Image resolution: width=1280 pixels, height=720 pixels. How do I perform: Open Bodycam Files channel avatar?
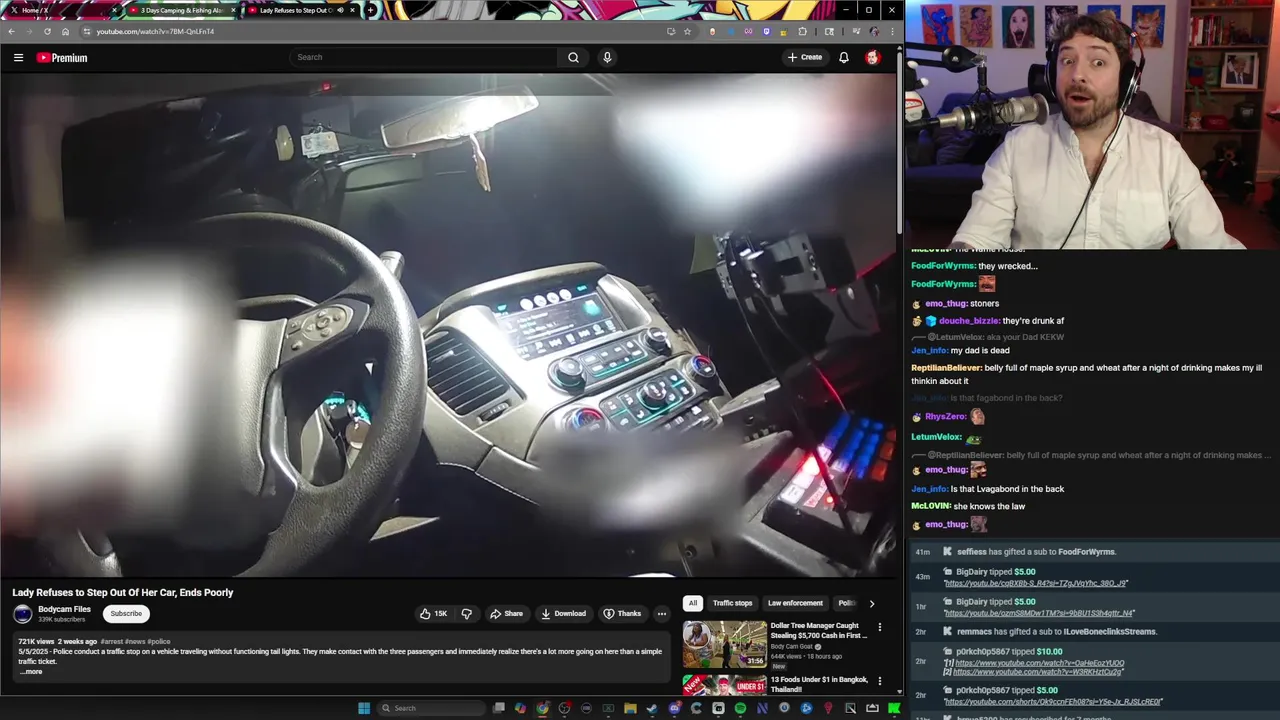[22, 614]
